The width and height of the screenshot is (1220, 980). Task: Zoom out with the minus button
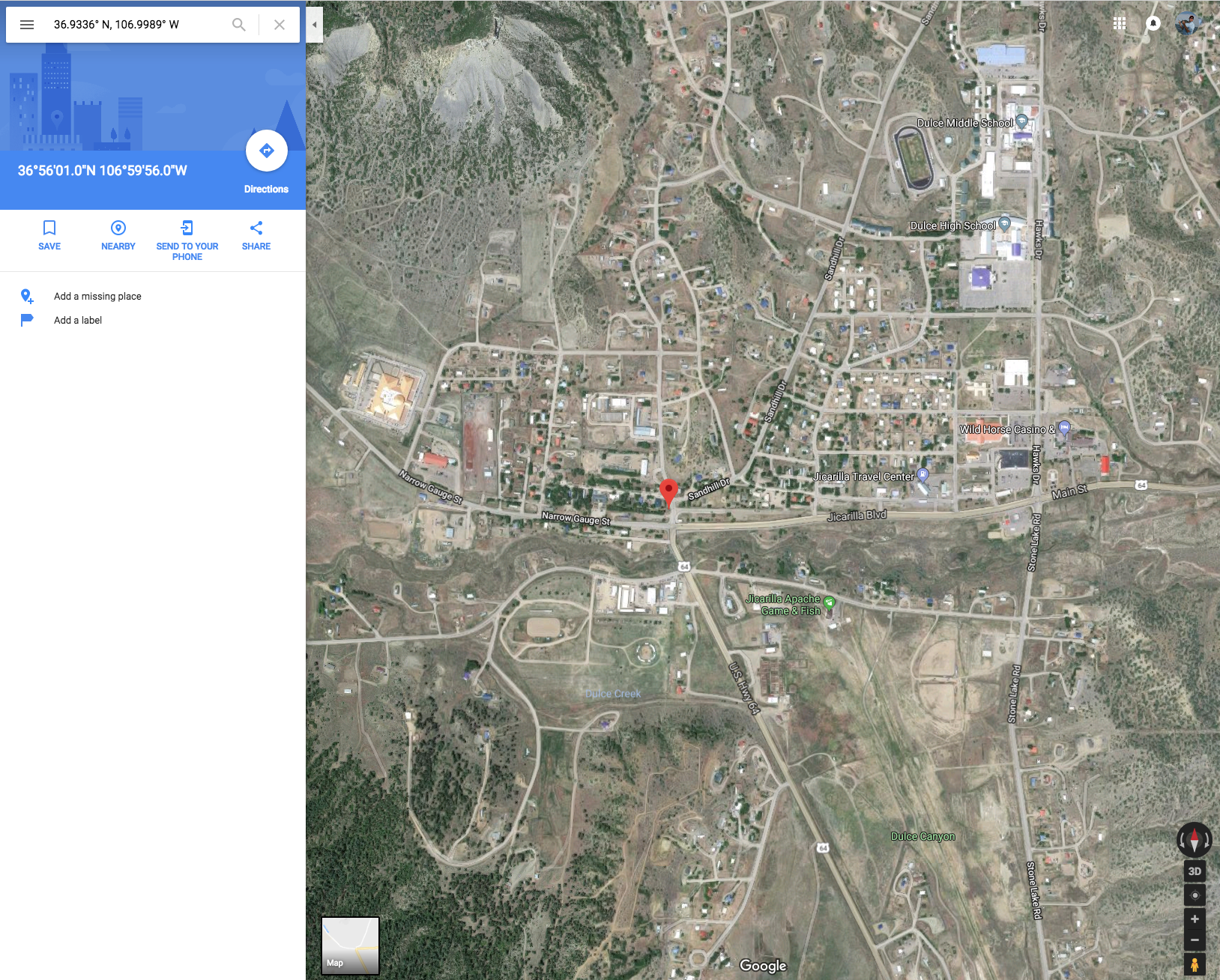coord(1195,940)
